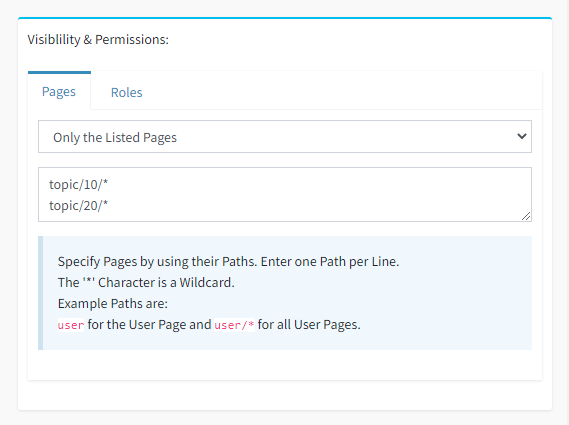Click the "The '*' Character is a Wildcard." text
Screen dimensions: 569x425
point(146,282)
